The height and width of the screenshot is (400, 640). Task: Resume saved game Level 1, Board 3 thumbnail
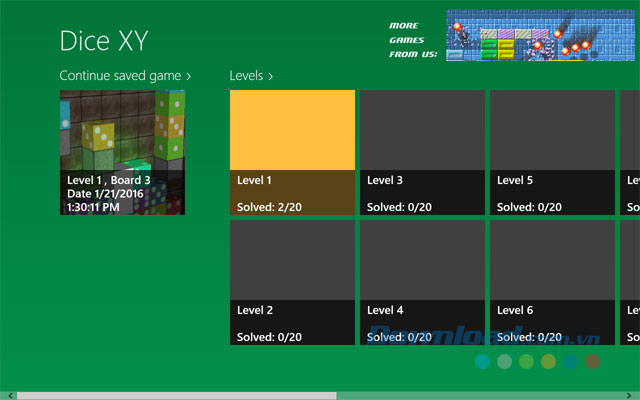point(122,152)
